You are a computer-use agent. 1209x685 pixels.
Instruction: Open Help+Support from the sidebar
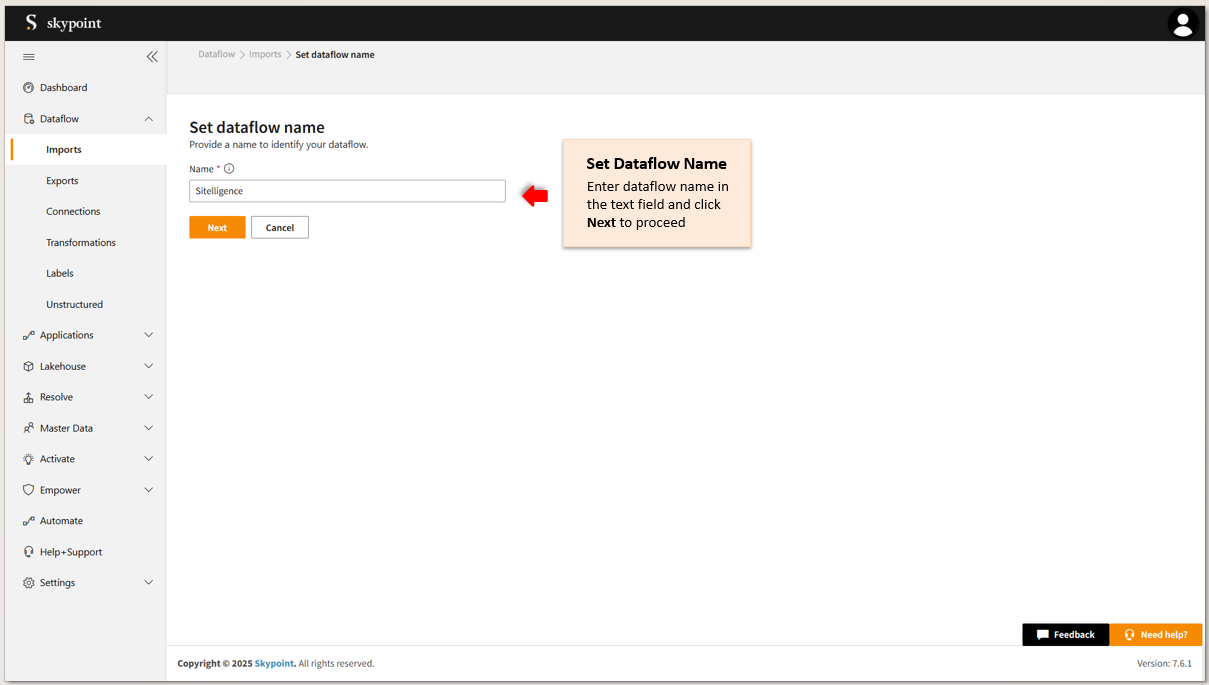[70, 552]
